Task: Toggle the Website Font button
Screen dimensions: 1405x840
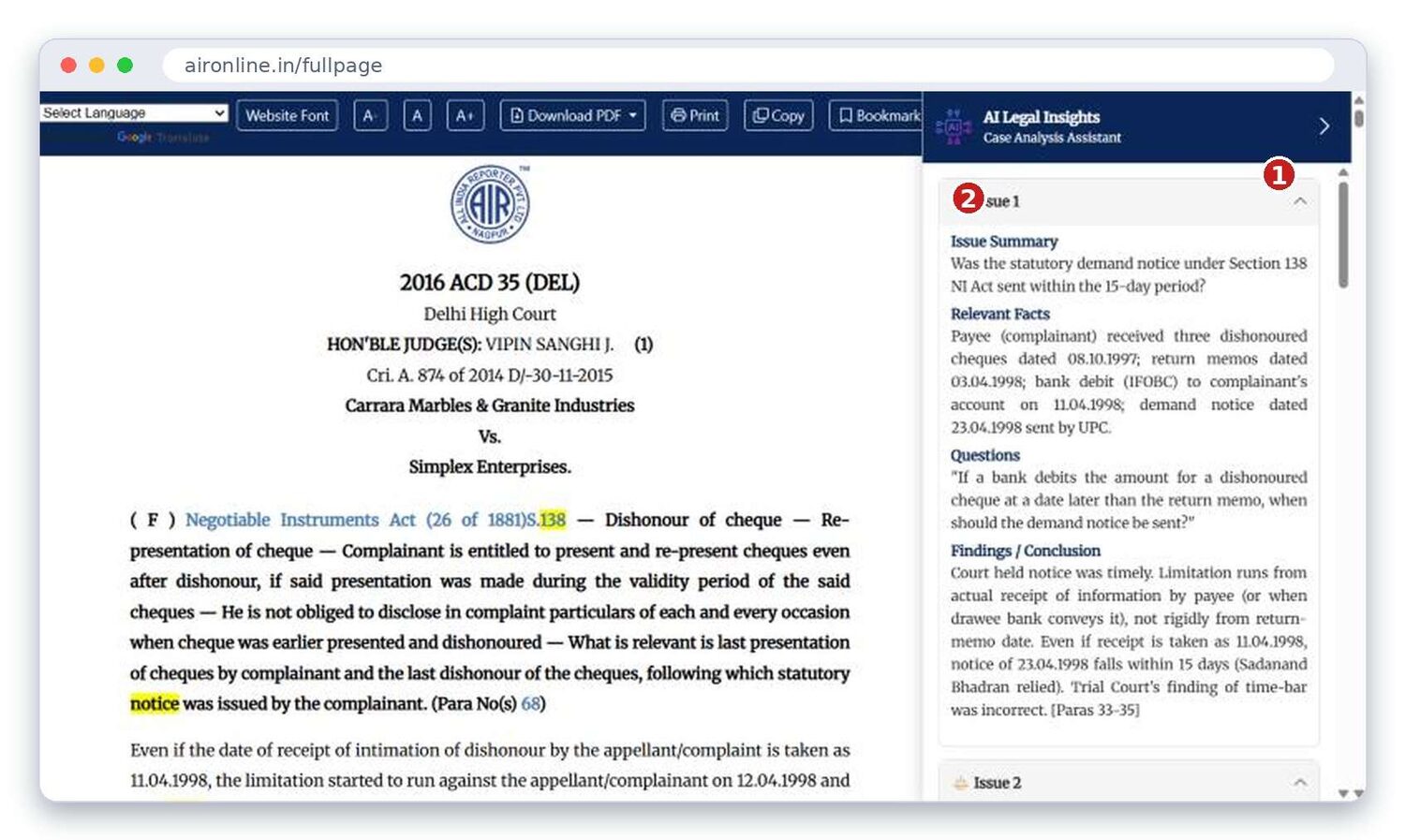Action: tap(288, 115)
